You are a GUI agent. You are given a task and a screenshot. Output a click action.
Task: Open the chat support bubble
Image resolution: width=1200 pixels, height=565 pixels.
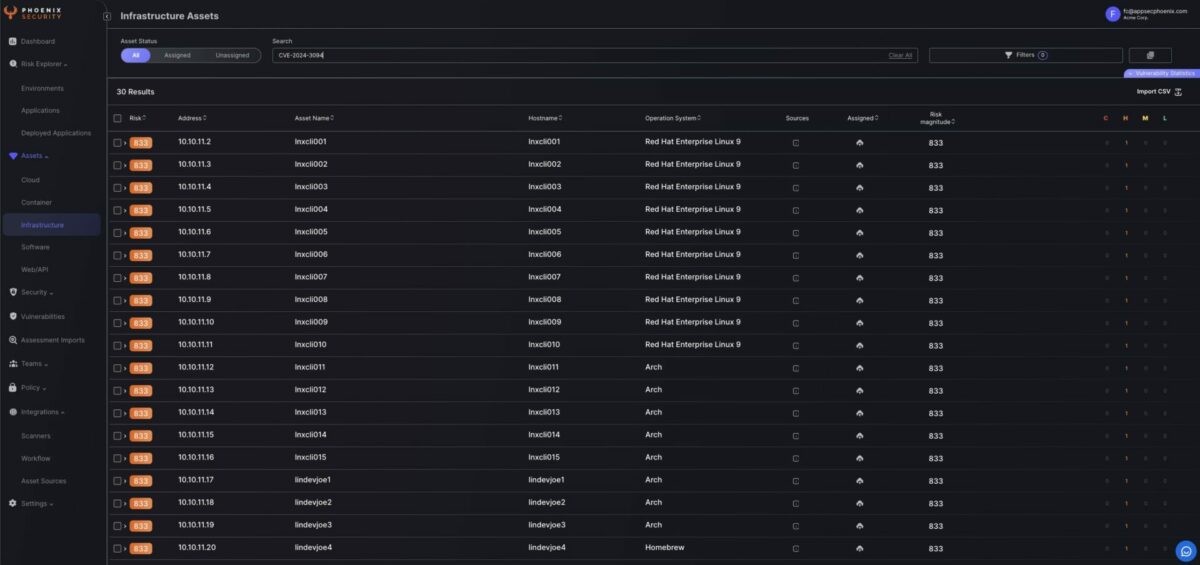[x=1185, y=550]
